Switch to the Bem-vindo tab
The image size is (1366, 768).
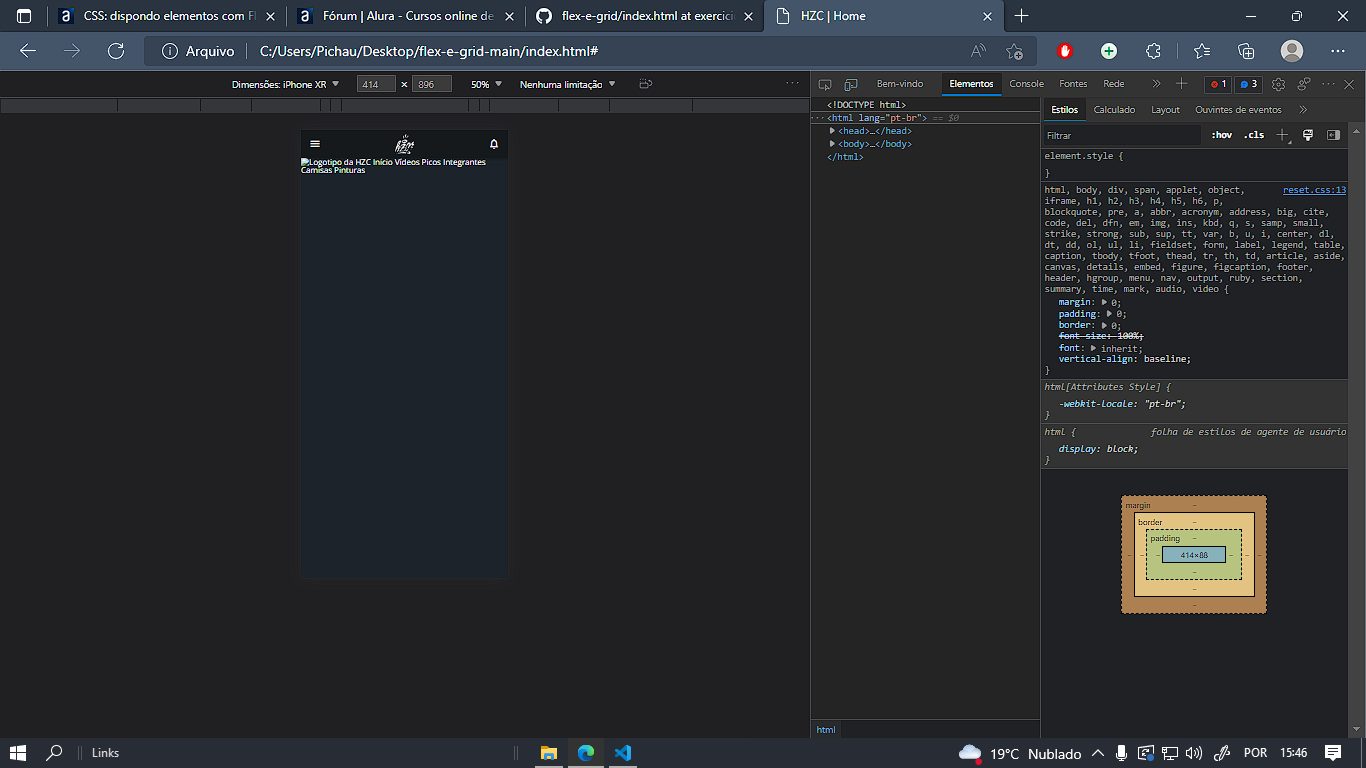pos(900,84)
